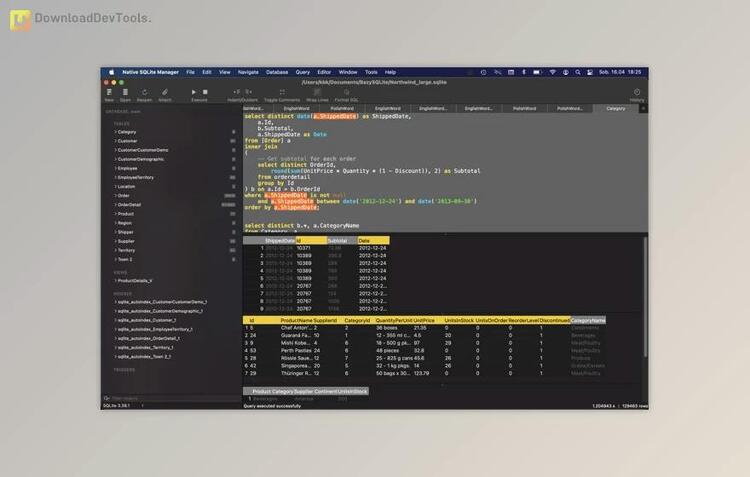Click the 'Query executed successfully' status text
750x477 pixels.
(x=272, y=406)
